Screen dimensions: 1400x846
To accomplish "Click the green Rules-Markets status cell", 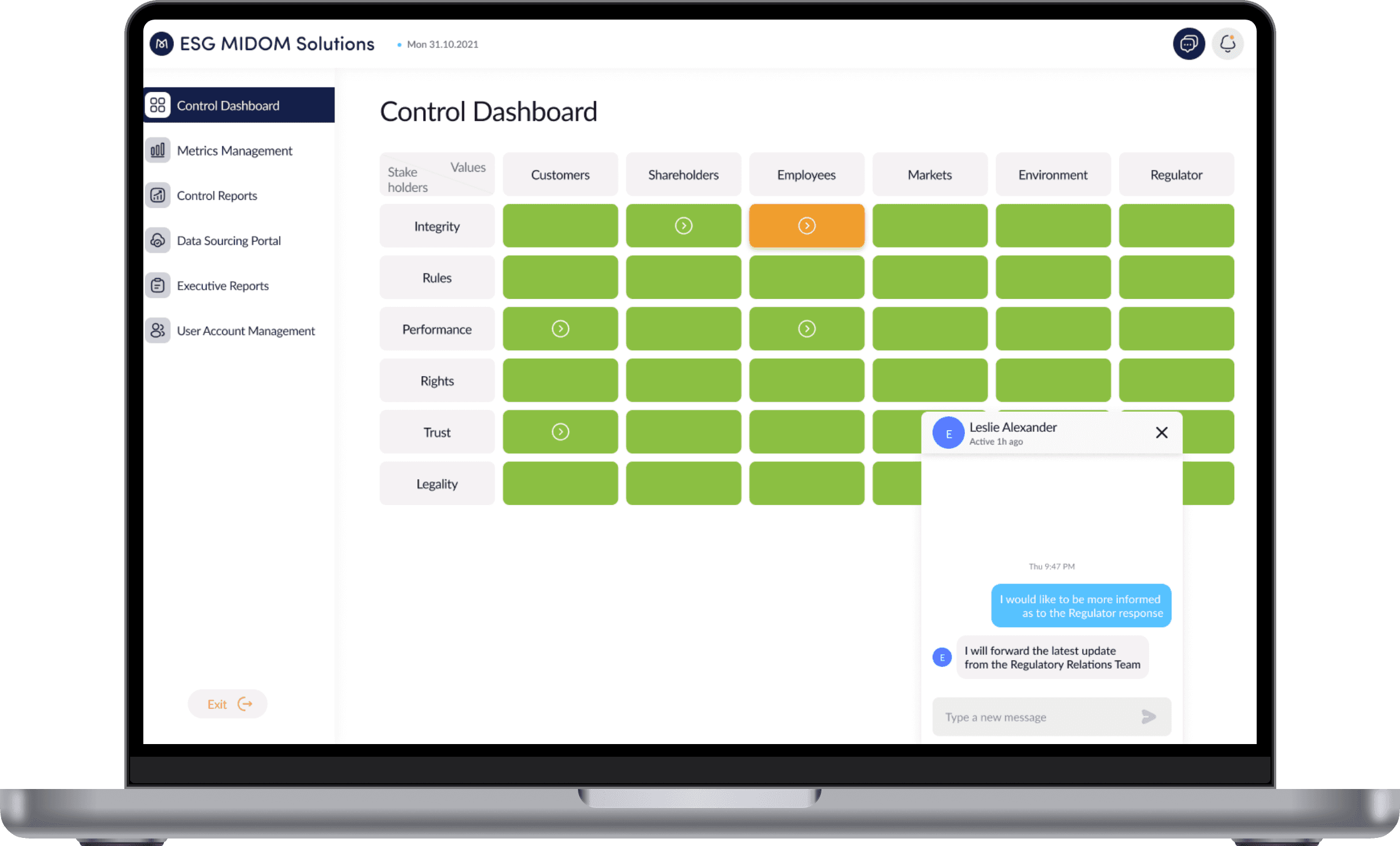I will point(930,278).
